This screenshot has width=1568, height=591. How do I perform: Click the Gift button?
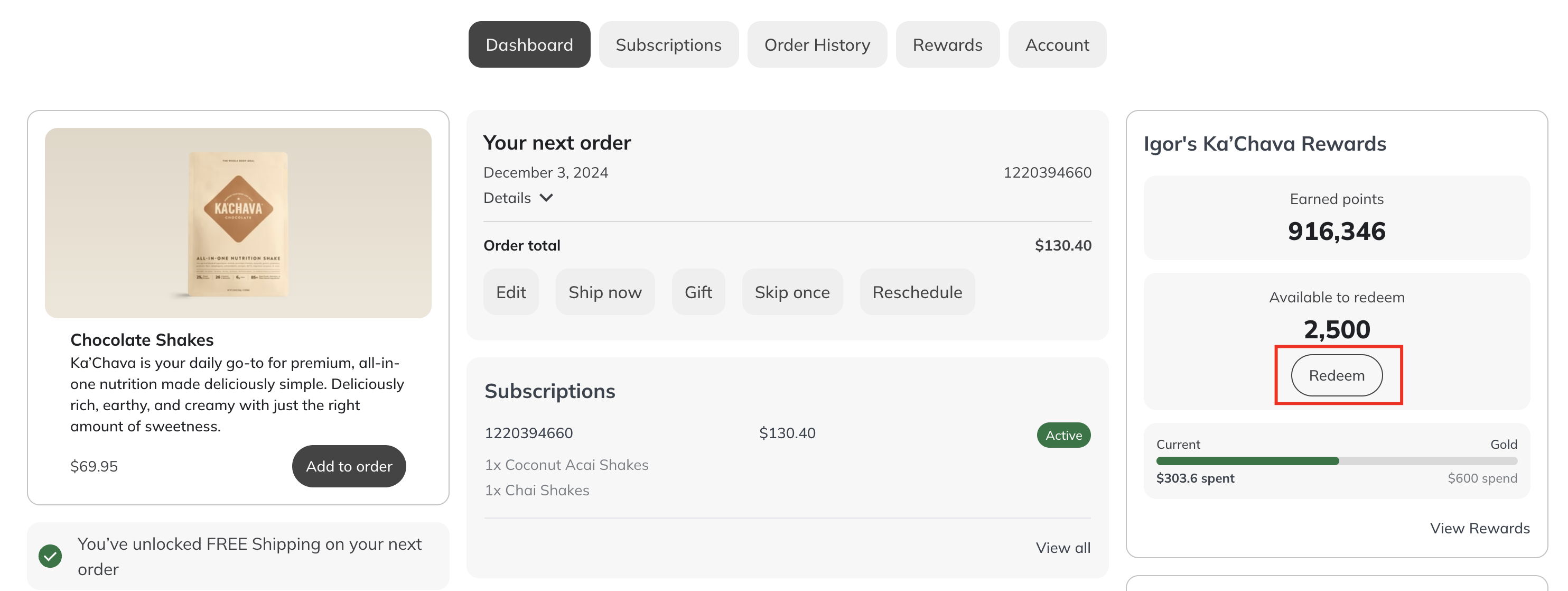click(x=698, y=292)
